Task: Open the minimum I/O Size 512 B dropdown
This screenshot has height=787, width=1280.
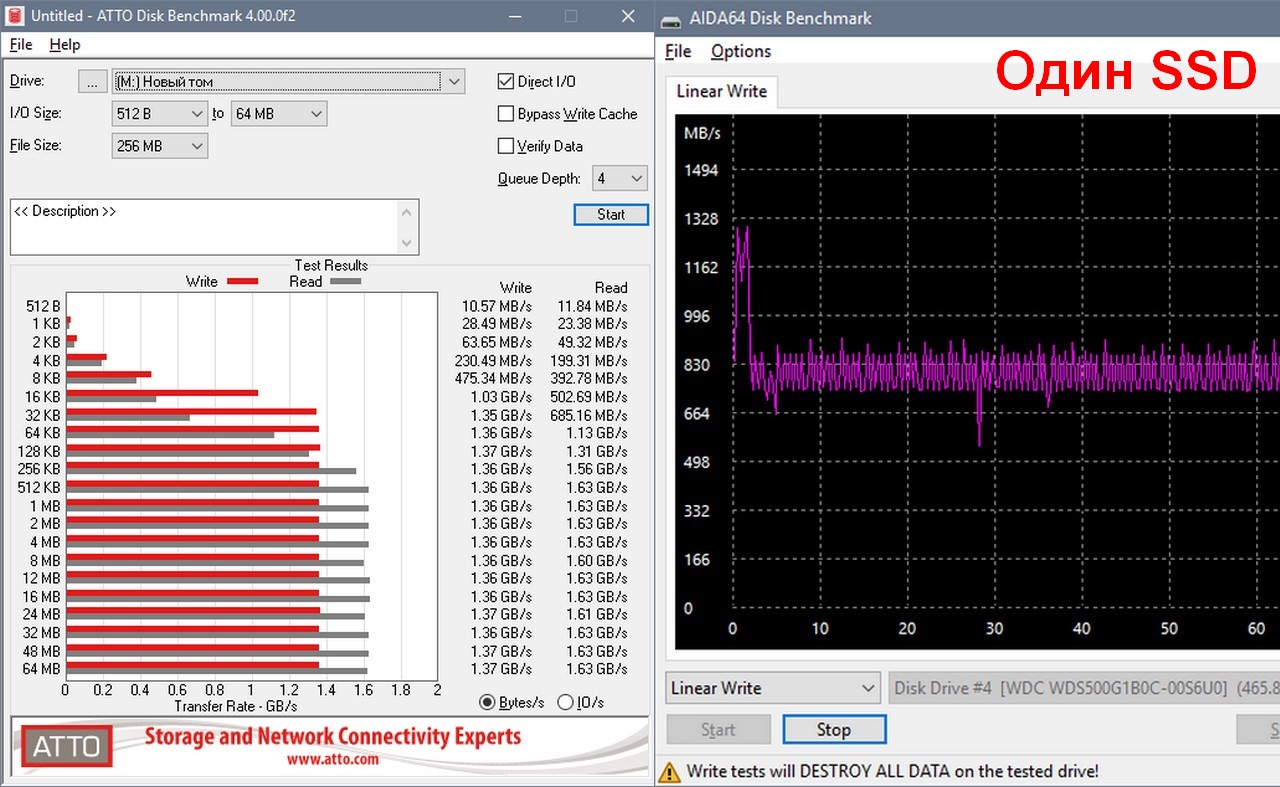Action: pos(160,114)
